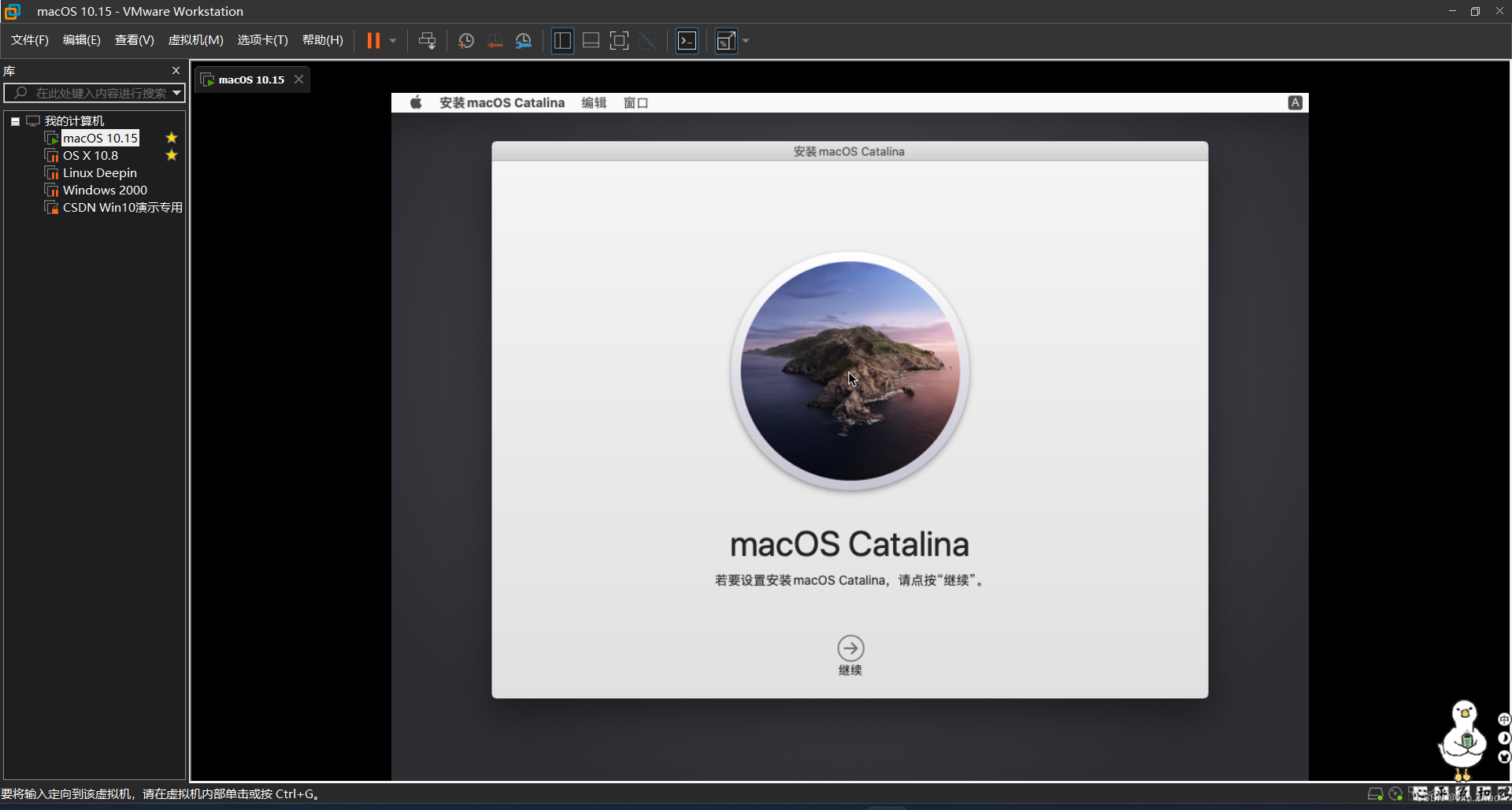The image size is (1512, 810).
Task: Select macOS 10.15 in the library
Action: tap(100, 139)
